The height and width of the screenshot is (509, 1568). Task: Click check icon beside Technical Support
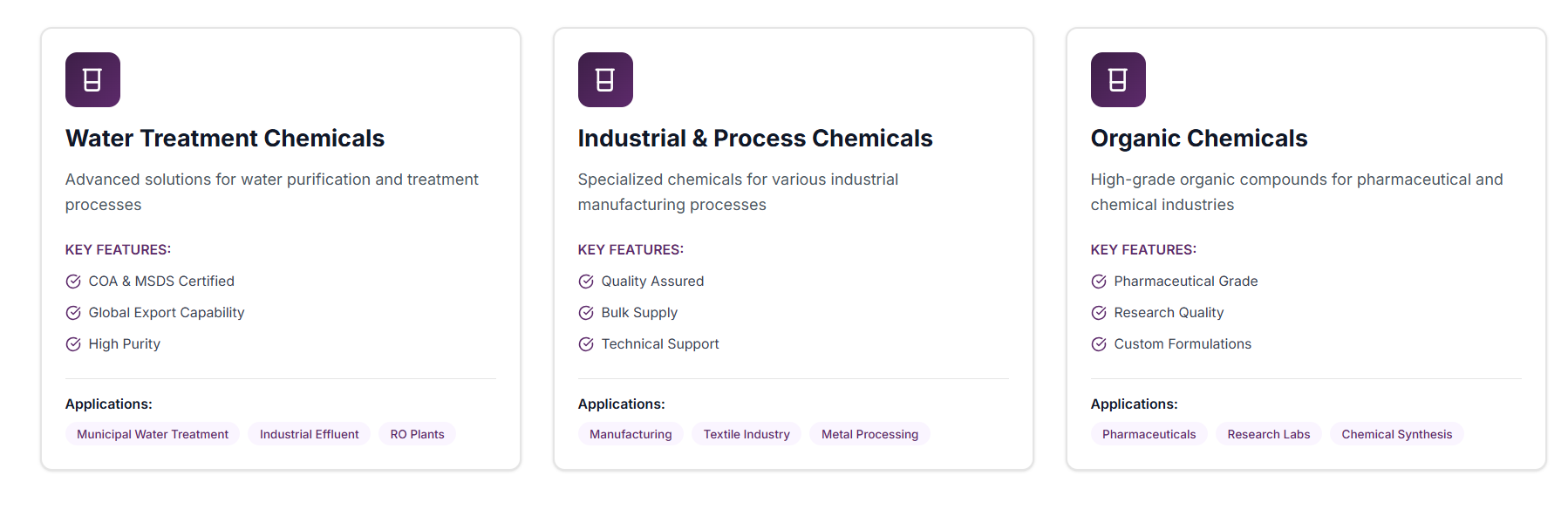click(586, 344)
